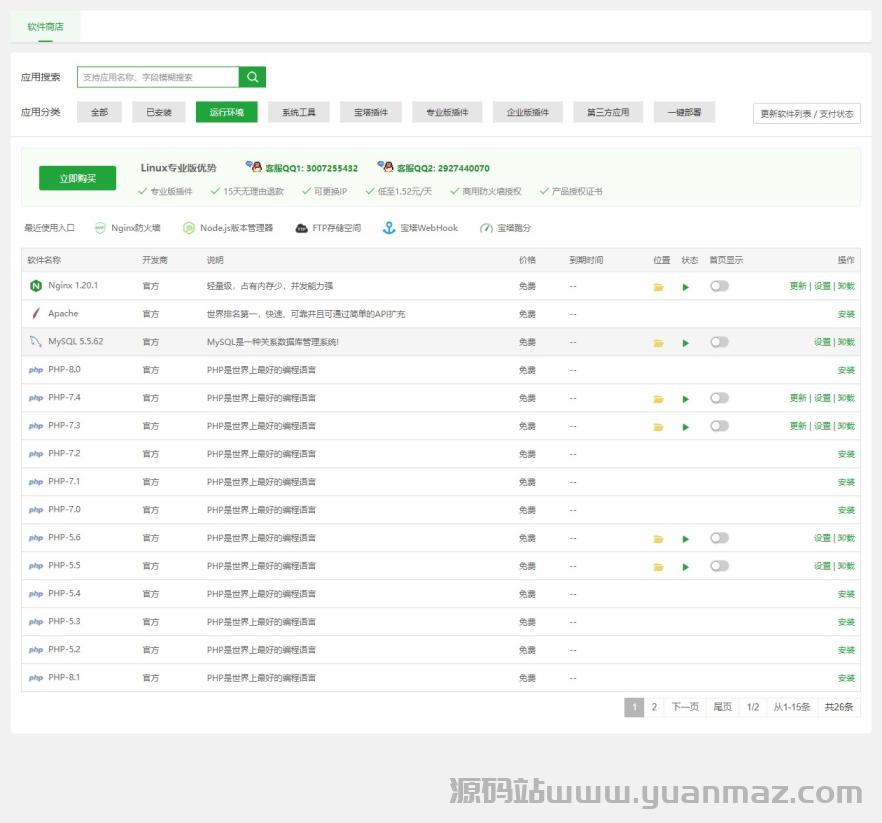Click 客服QQ1: 3007255432 text
882x823 pixels.
click(x=311, y=168)
